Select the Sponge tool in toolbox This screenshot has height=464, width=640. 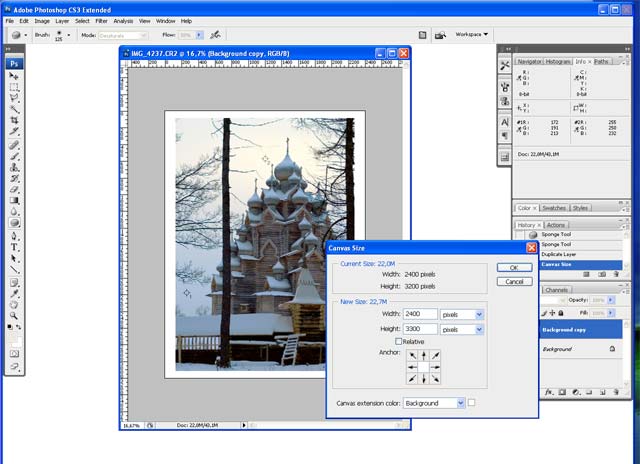point(15,223)
